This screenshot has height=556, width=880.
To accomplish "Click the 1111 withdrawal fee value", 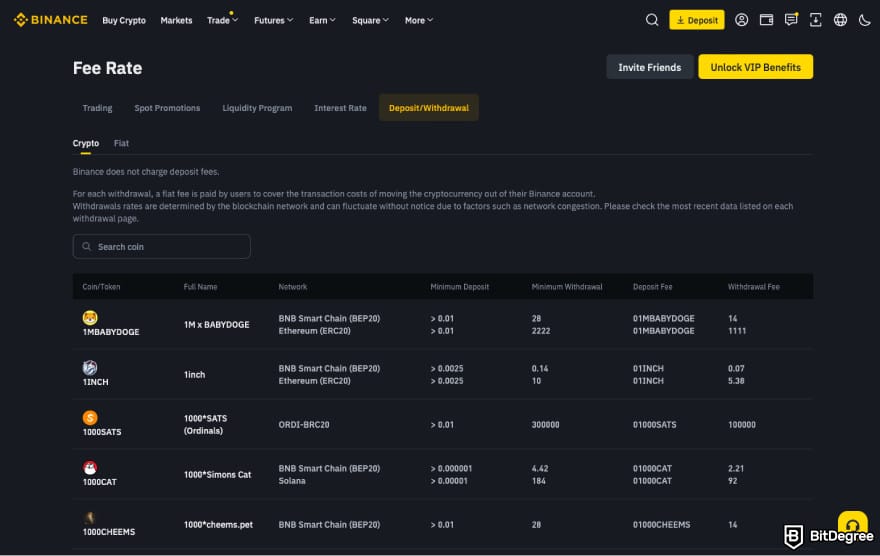I will [737, 331].
